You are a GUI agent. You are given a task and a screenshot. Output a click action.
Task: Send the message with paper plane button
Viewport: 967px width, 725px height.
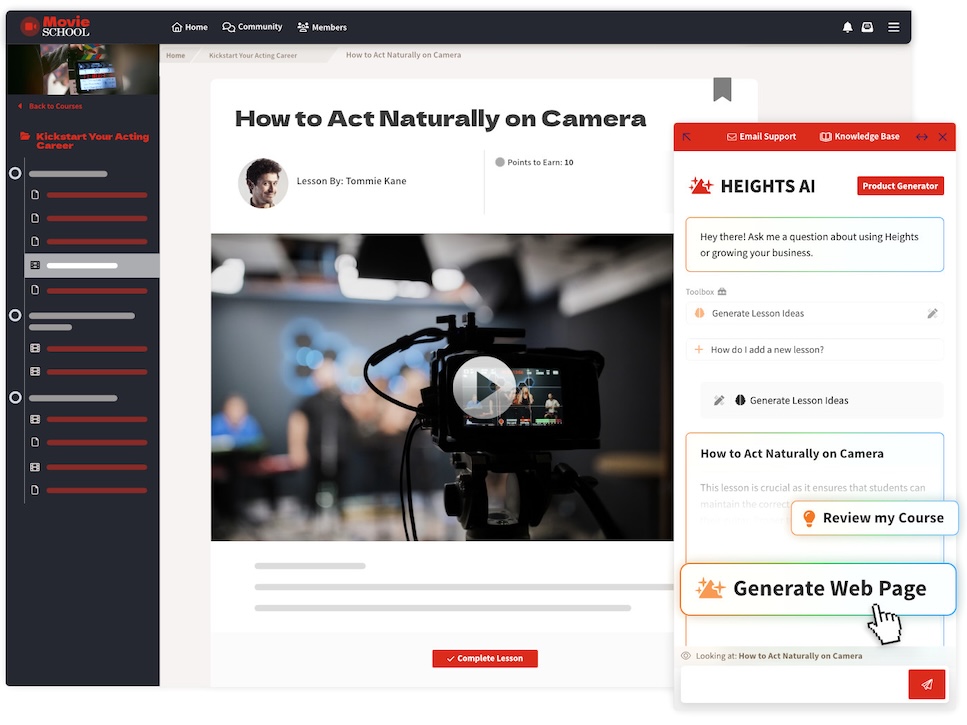point(926,684)
